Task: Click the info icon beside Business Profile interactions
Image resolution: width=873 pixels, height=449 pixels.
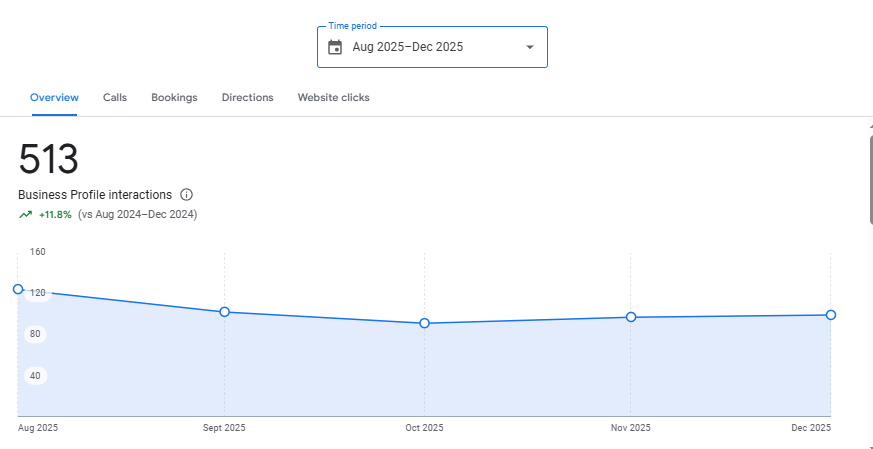Action: (187, 195)
